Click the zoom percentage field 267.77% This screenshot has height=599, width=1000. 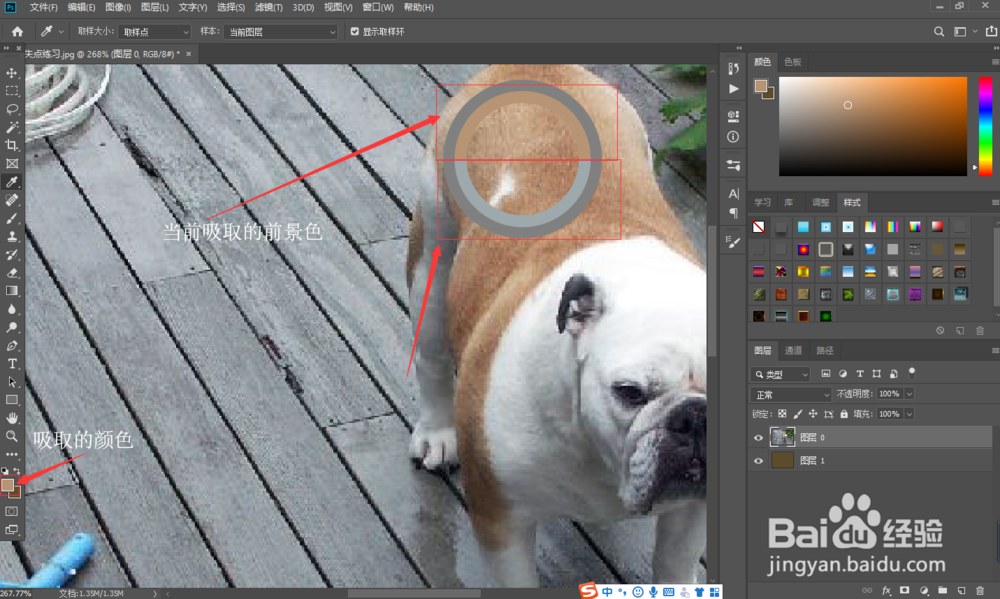coord(15,593)
